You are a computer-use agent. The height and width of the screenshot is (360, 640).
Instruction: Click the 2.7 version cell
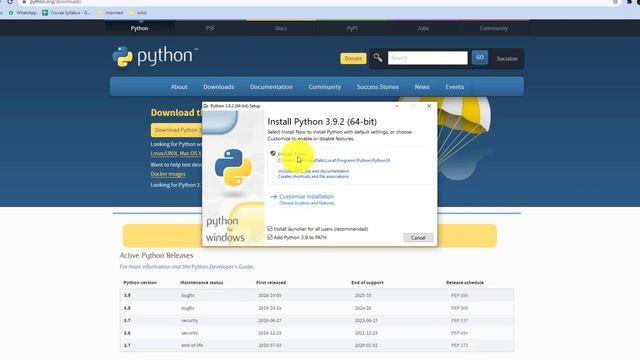coord(127,345)
